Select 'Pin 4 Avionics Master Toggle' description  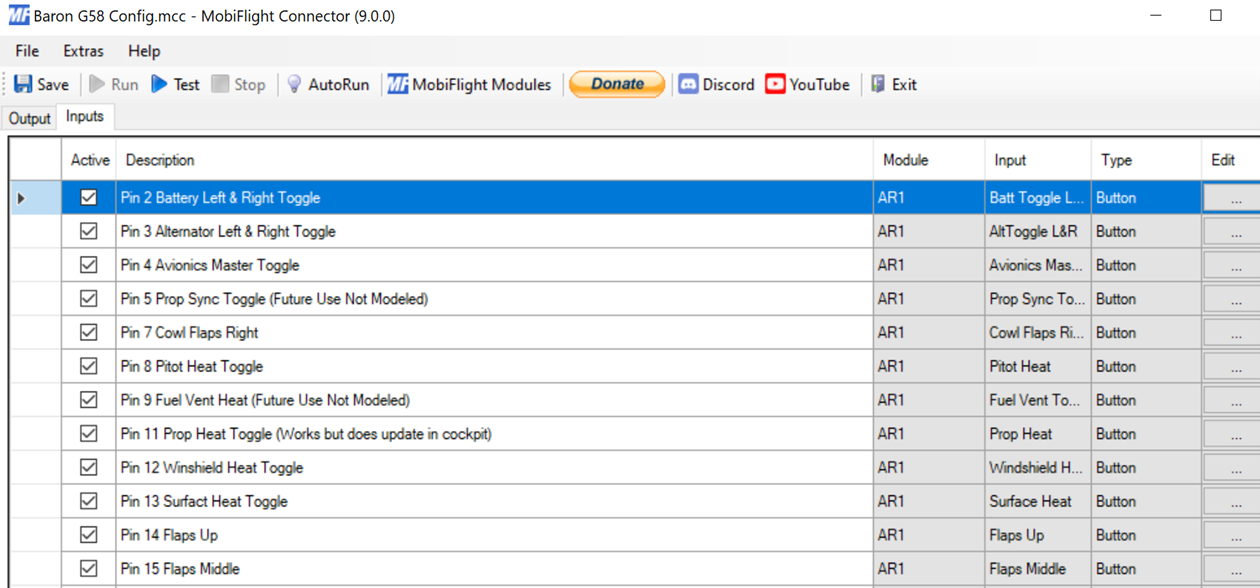(x=495, y=265)
